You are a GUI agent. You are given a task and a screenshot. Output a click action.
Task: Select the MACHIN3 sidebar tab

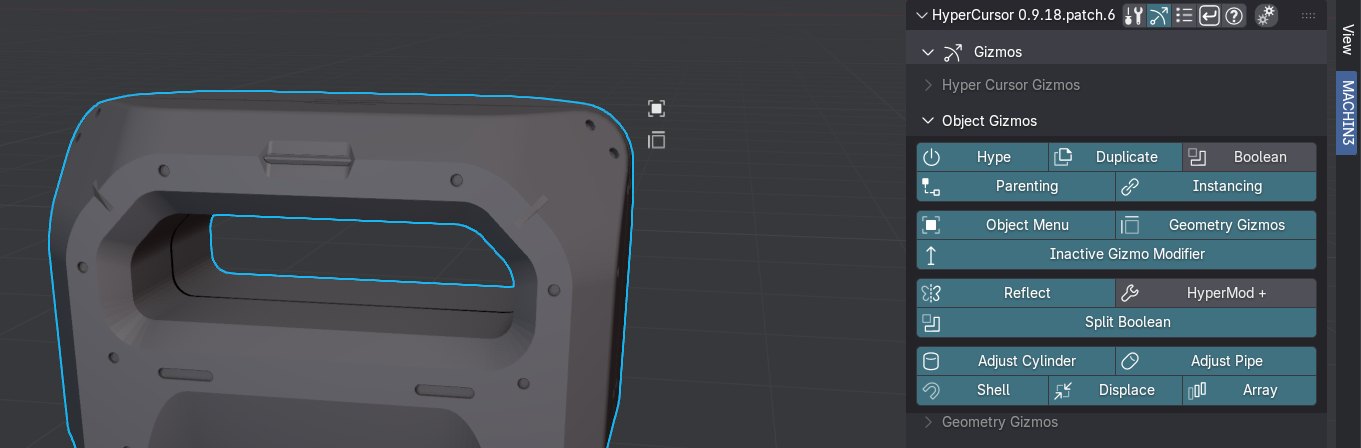1347,112
